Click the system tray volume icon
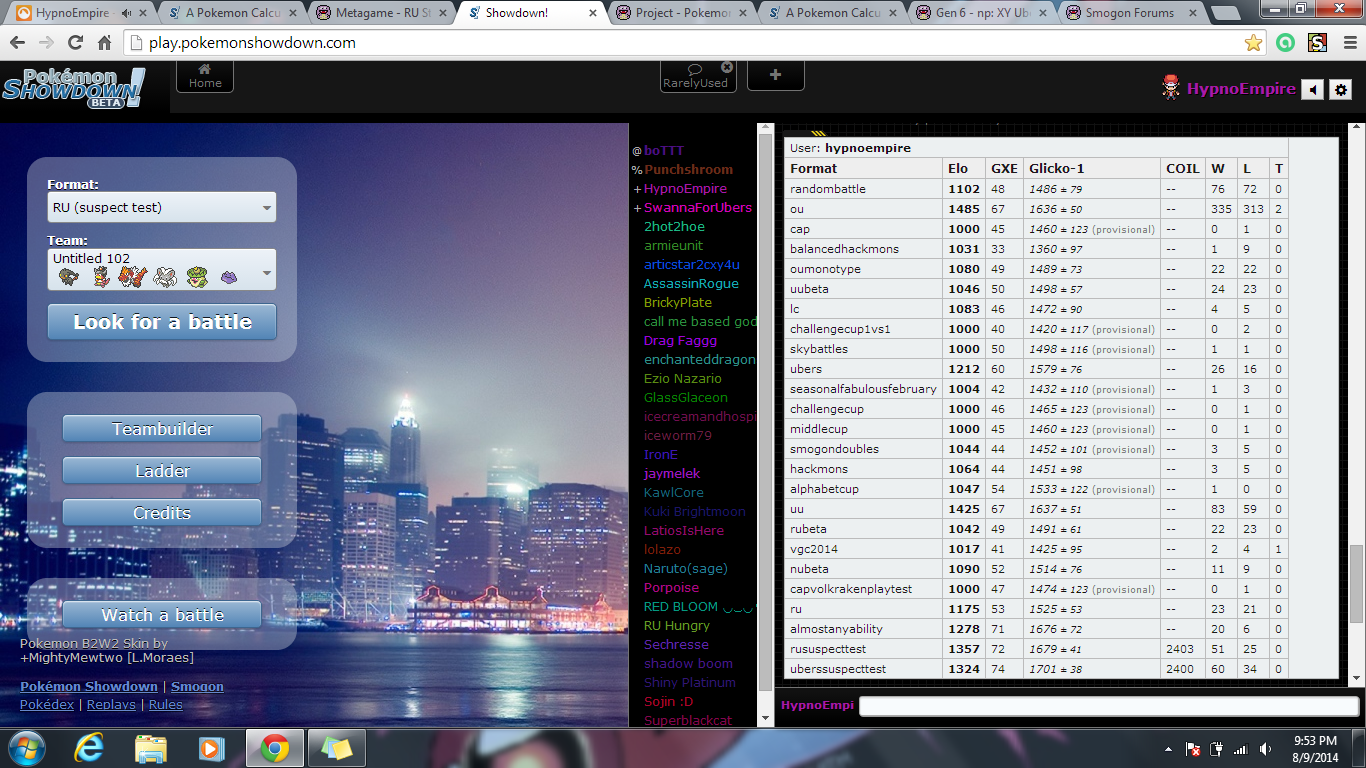 point(1266,749)
